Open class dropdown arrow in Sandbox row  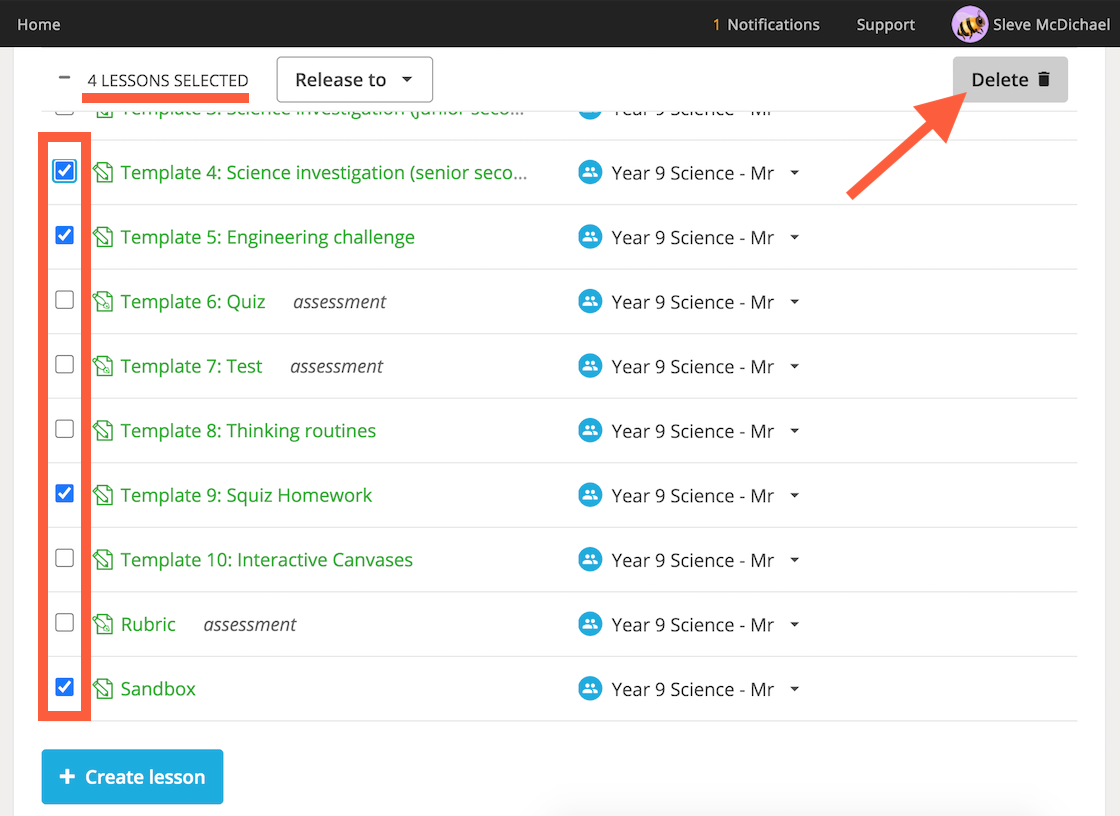coord(794,690)
